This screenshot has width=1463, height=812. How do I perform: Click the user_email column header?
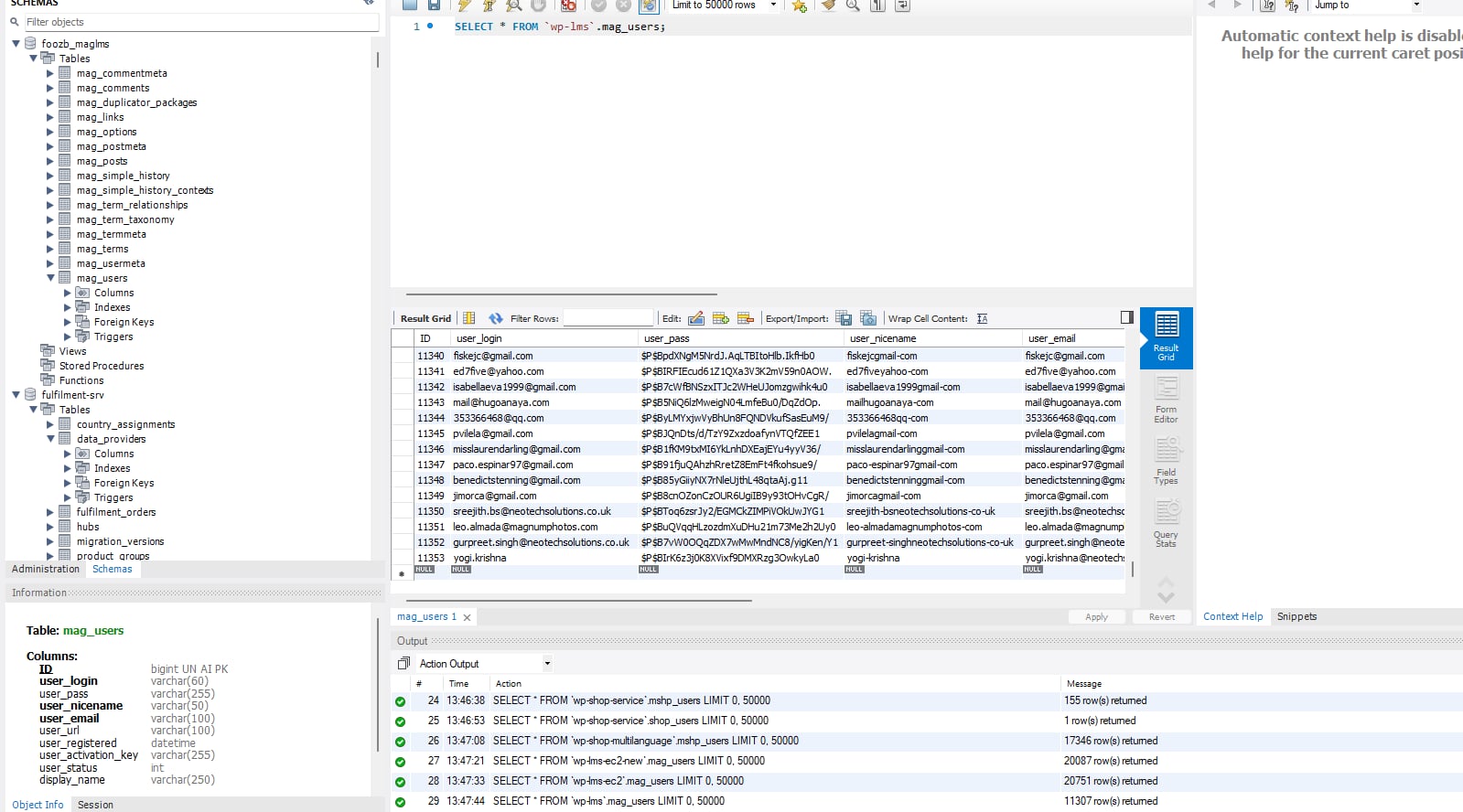tap(1073, 338)
